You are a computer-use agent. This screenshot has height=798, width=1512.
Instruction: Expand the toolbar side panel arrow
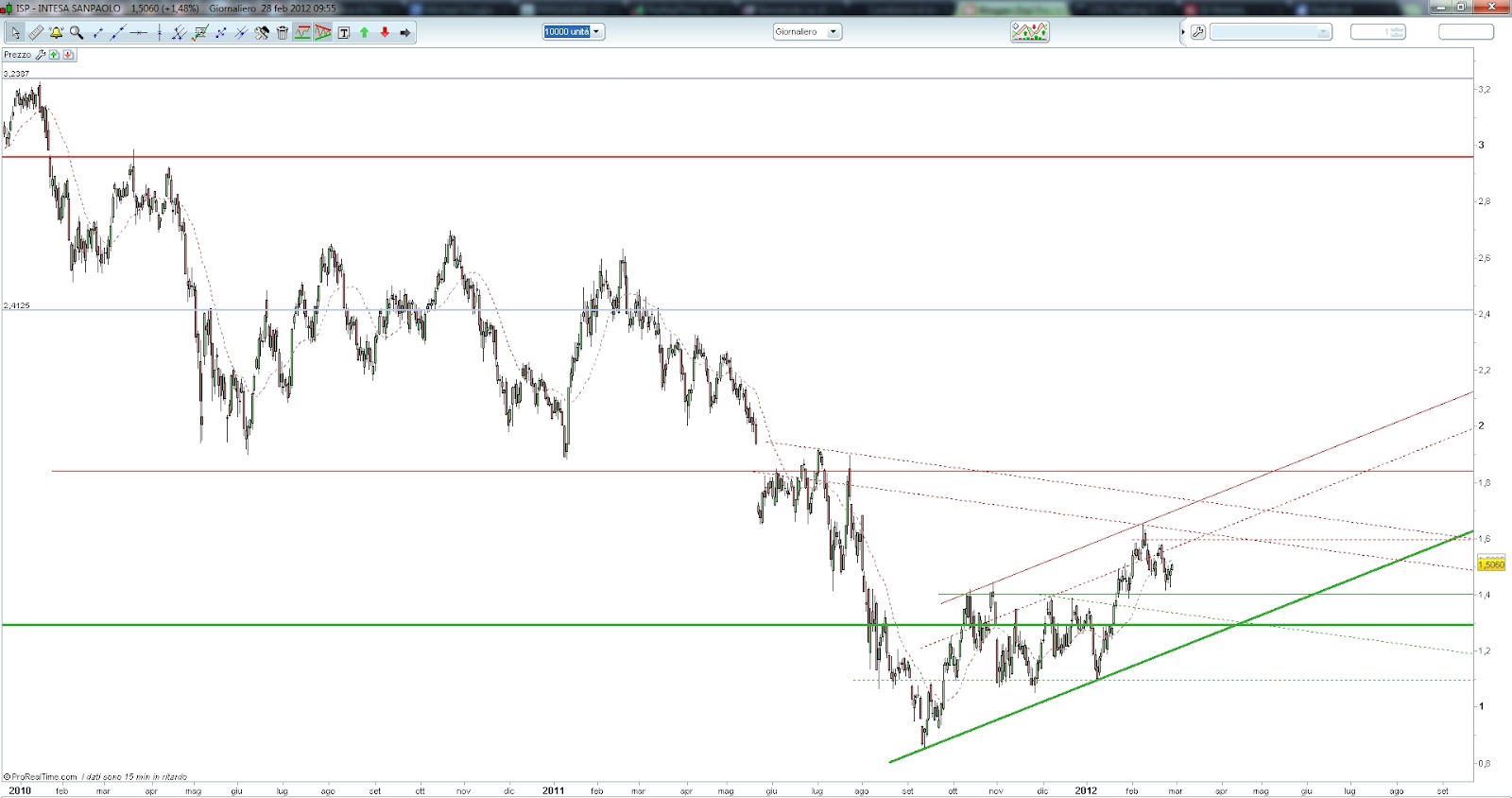(x=1182, y=32)
